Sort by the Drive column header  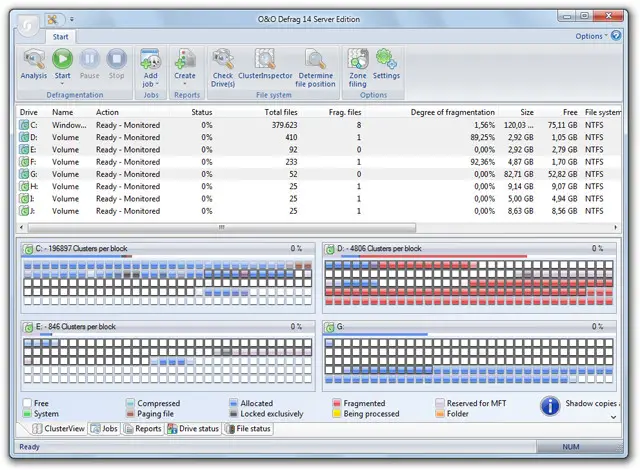29,112
